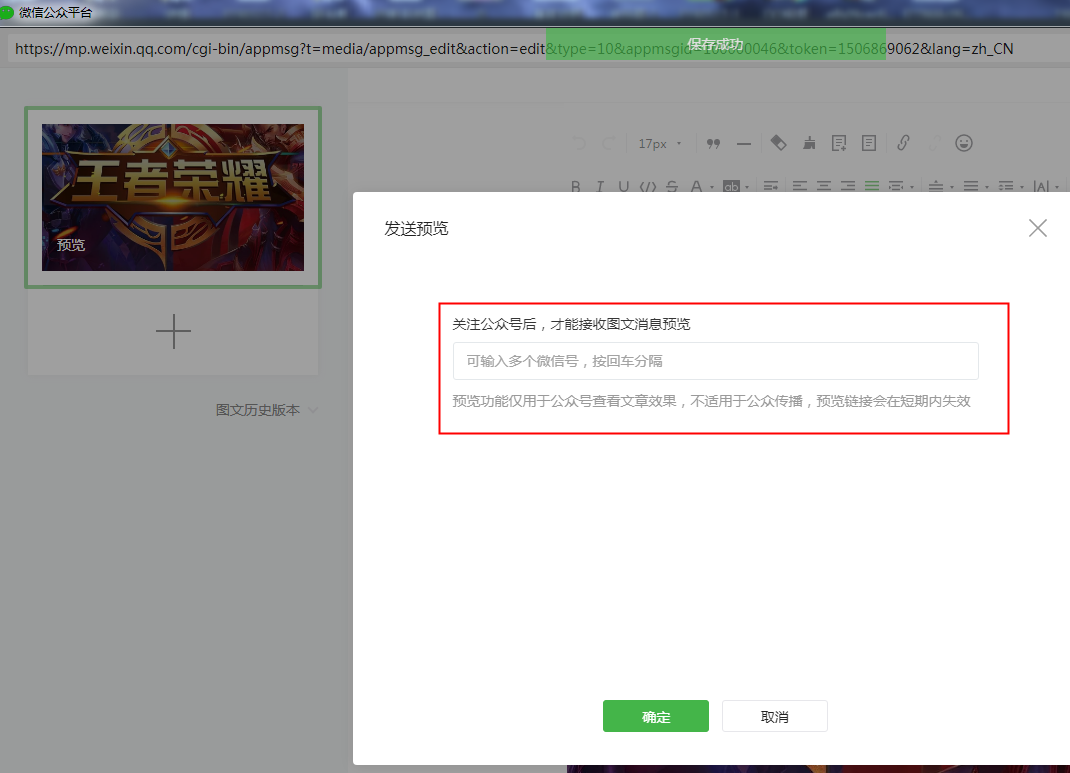Click the redo arrow in editor toolbar
The image size is (1070, 773).
point(609,143)
